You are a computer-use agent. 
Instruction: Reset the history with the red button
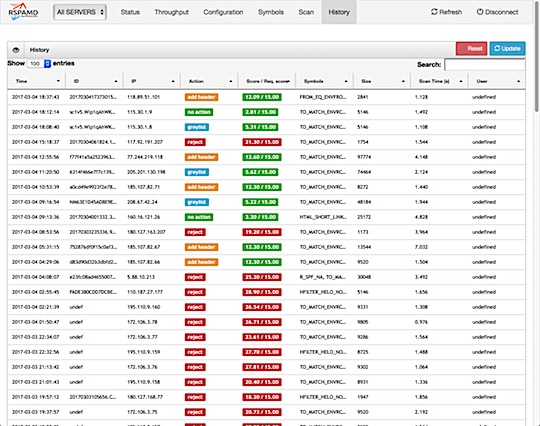pyautogui.click(x=471, y=49)
